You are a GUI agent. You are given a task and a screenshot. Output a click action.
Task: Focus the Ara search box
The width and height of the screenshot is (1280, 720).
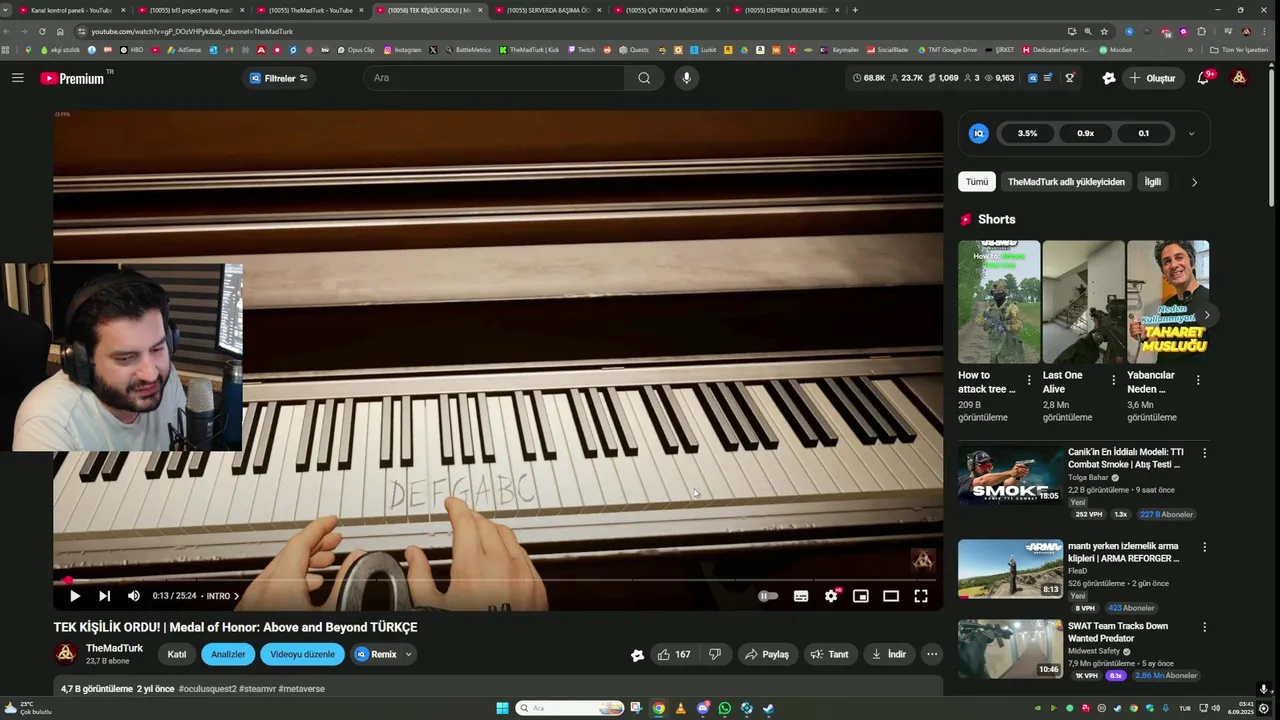pos(494,78)
